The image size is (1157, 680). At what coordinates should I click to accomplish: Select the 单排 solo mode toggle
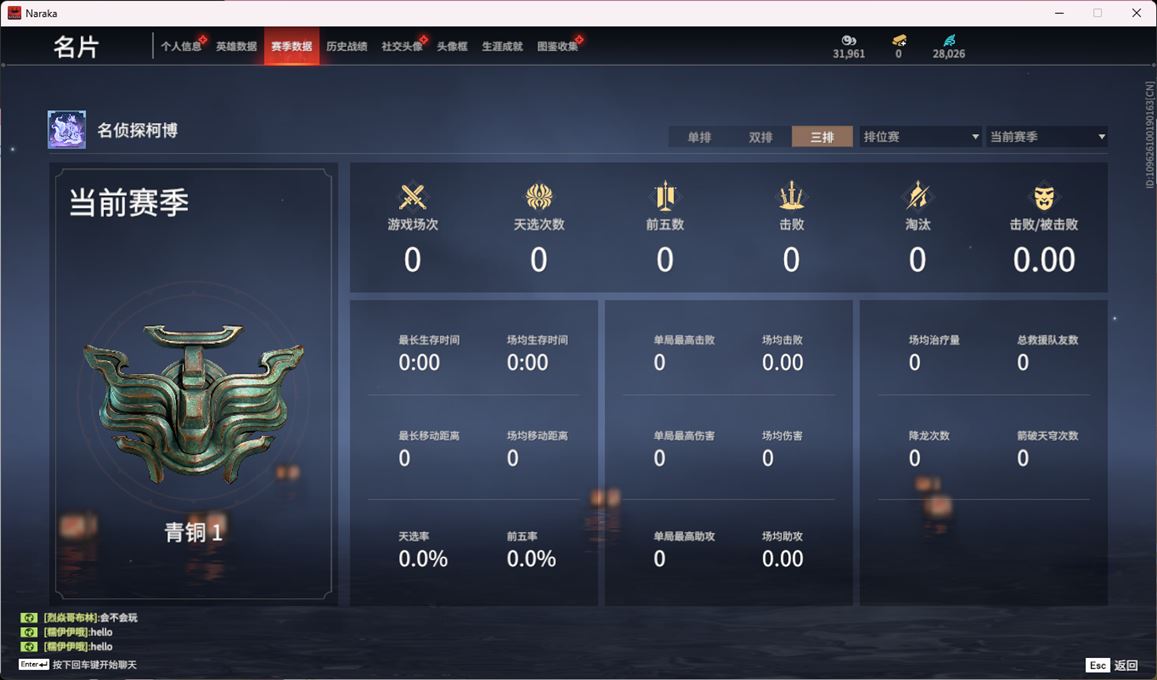point(699,136)
